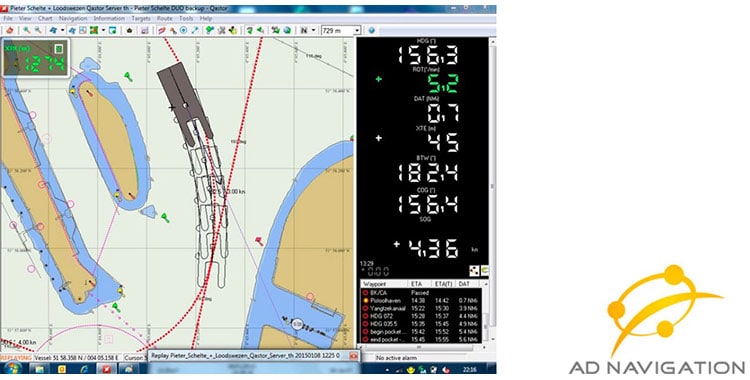Open the 729 m chart scale dropdown

(x=357, y=30)
